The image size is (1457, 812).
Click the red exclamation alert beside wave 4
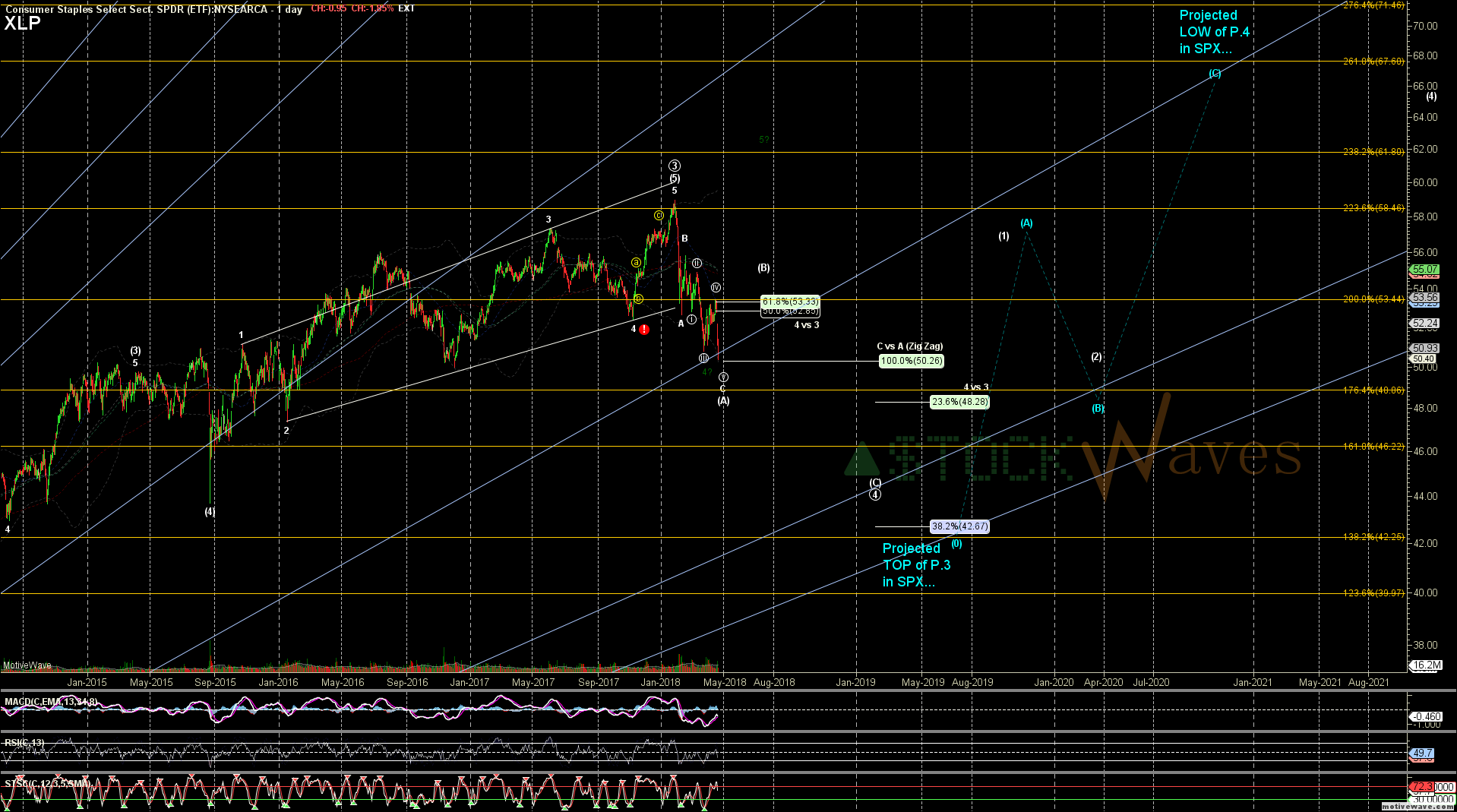click(644, 330)
